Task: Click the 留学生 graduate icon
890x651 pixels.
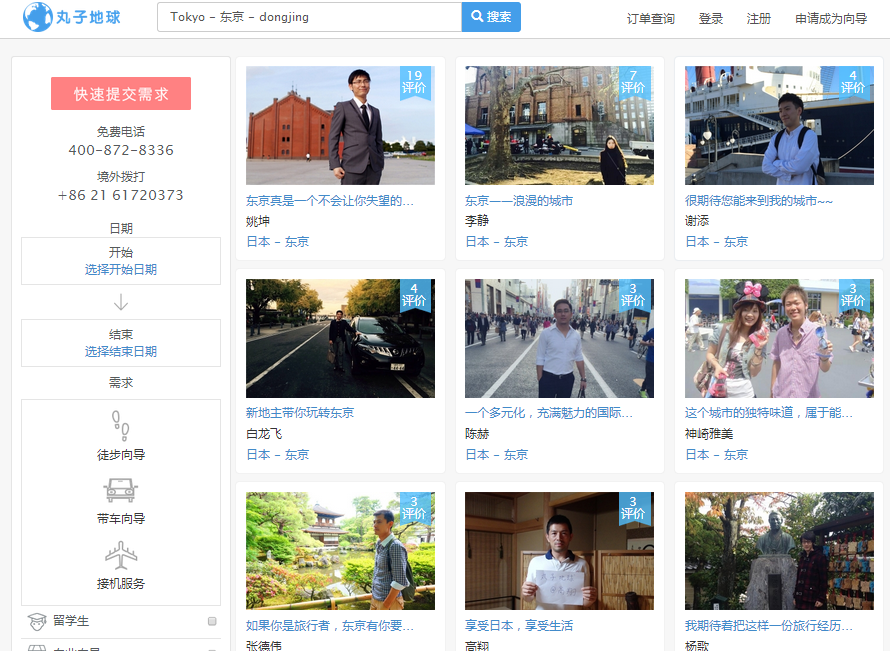Action: click(x=37, y=621)
